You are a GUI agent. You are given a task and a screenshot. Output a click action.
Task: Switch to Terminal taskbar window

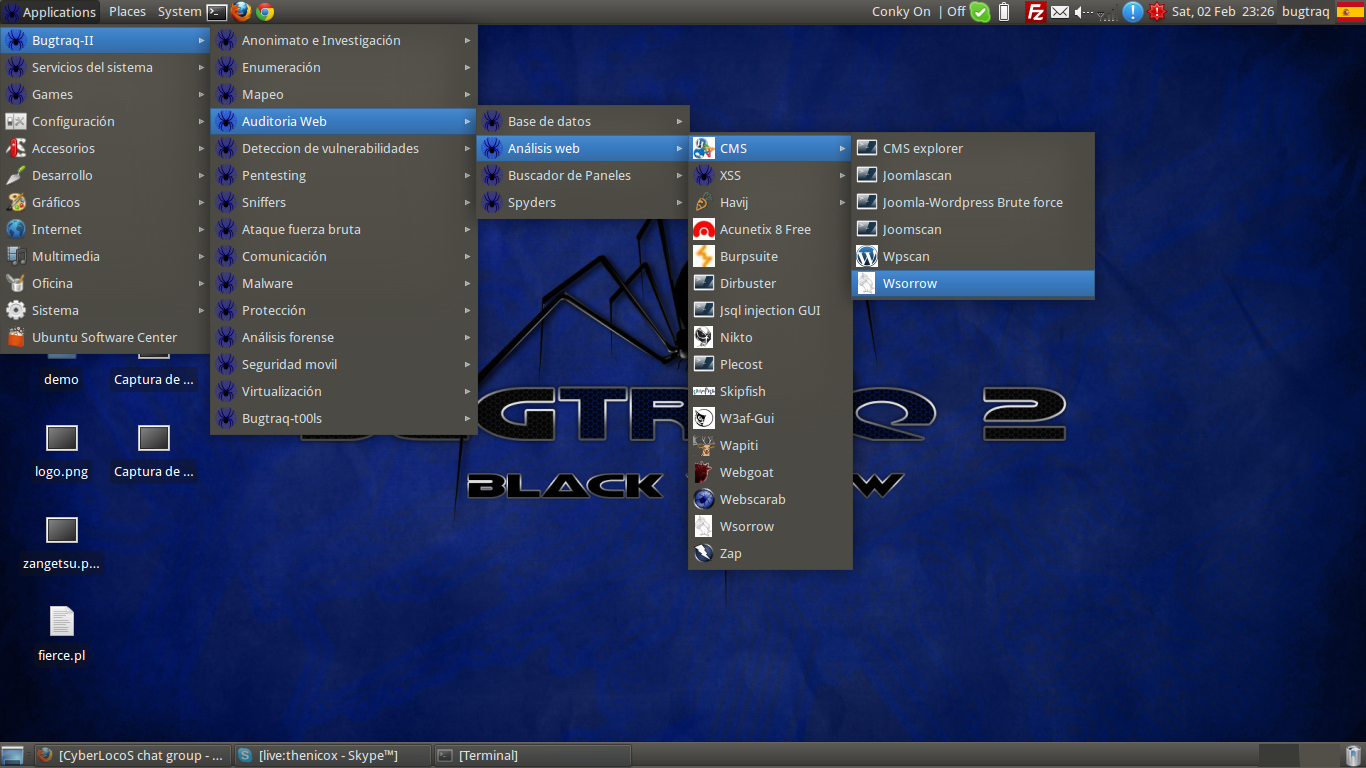click(532, 755)
